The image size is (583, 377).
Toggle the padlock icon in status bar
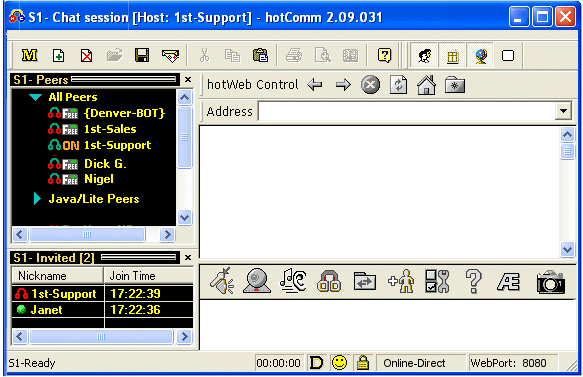(363, 362)
